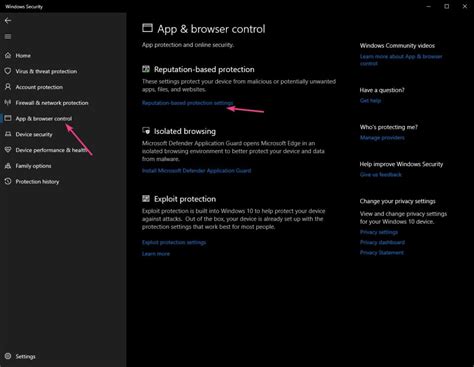Click the Family options people icon
Image resolution: width=474 pixels, height=367 pixels.
[x=8, y=166]
